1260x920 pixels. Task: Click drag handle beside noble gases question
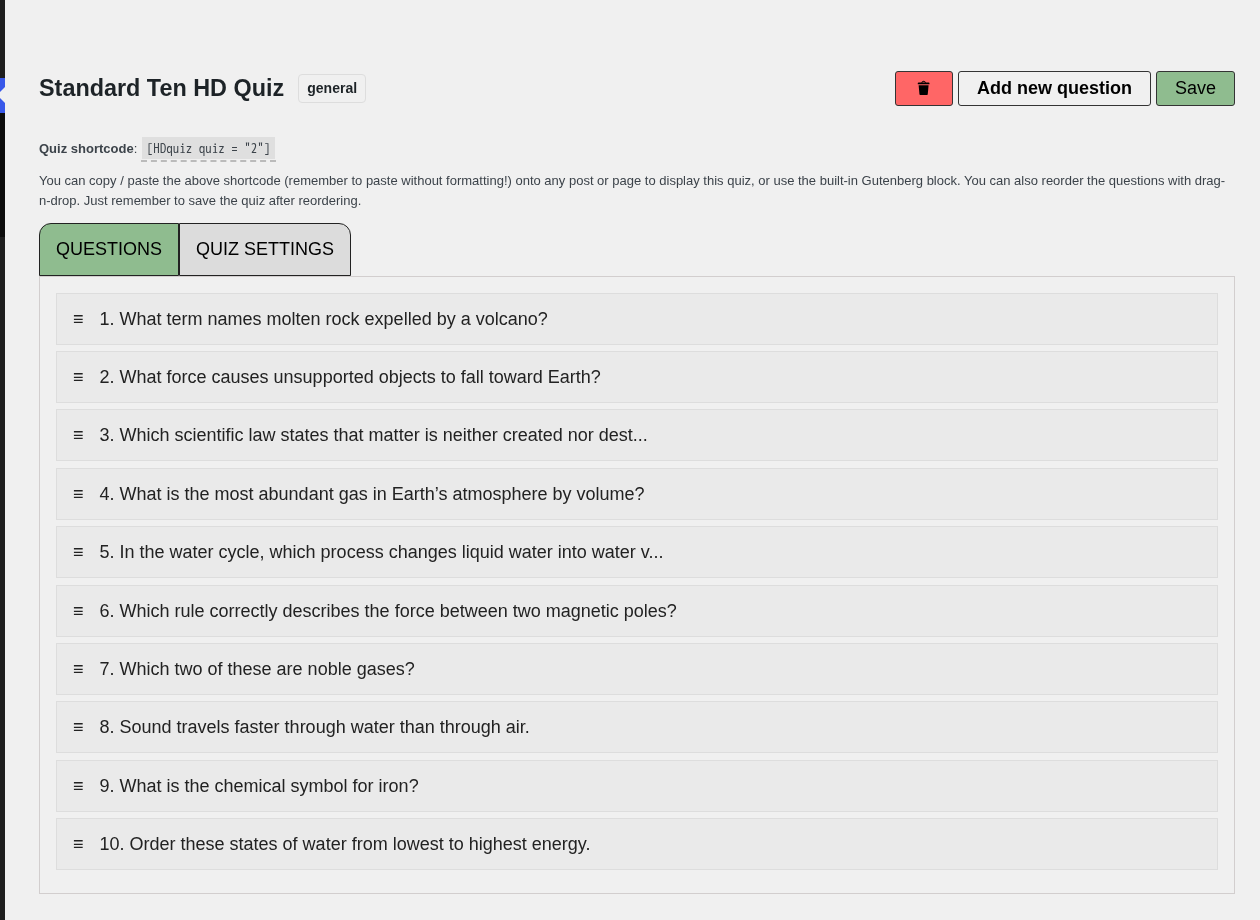(78, 669)
